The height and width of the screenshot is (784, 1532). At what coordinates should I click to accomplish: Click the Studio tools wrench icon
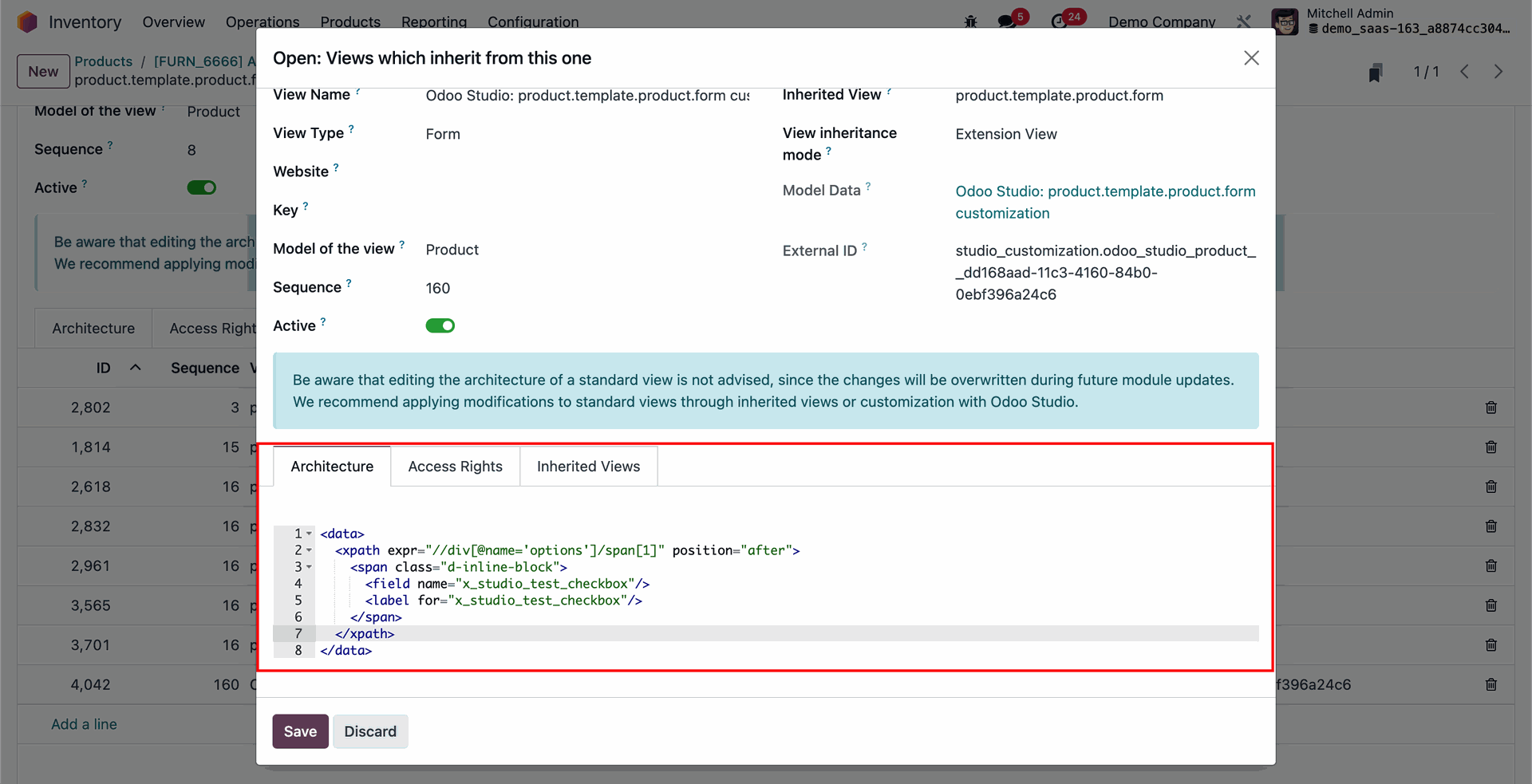(1243, 22)
